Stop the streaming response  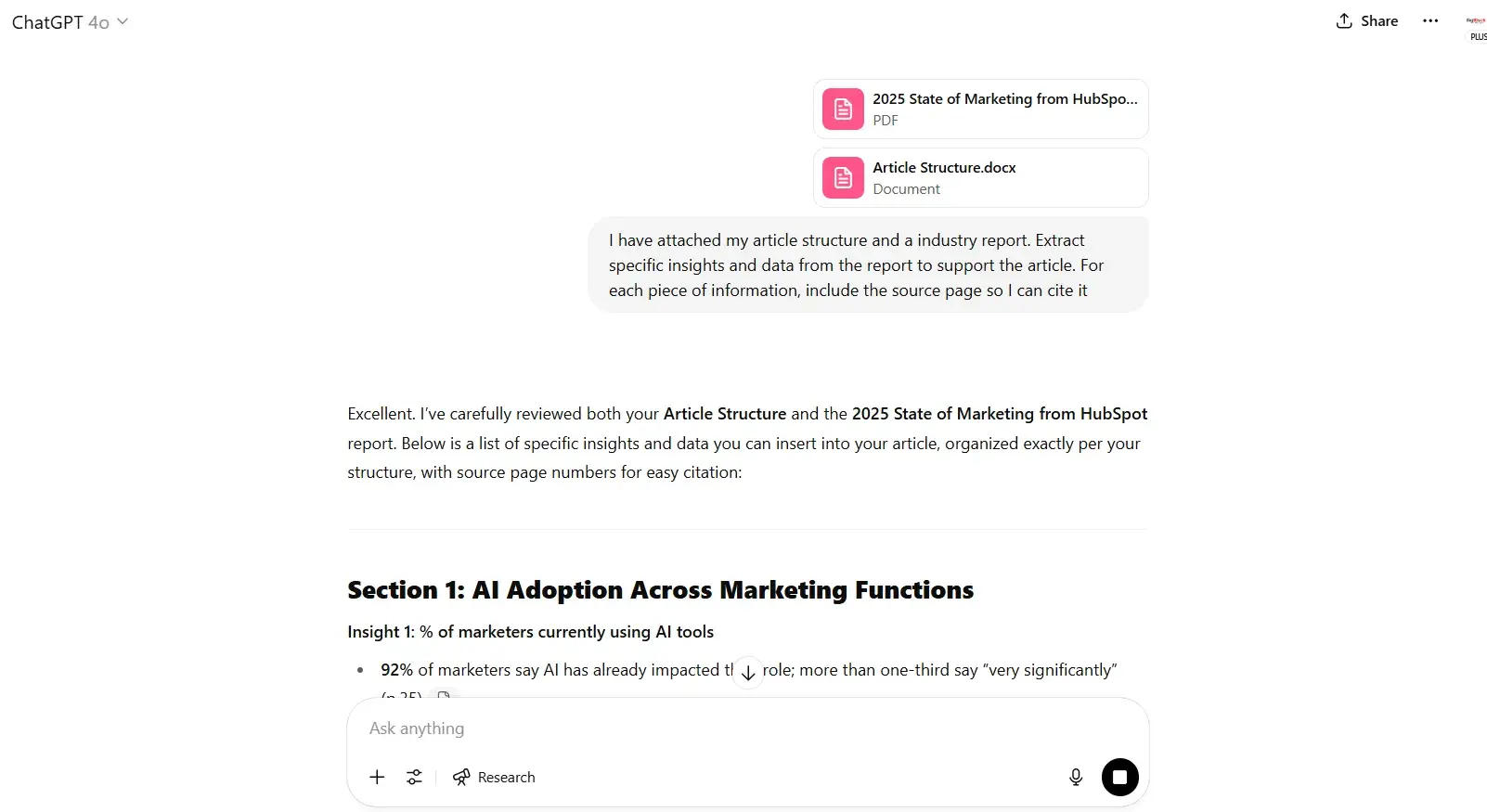pyautogui.click(x=1119, y=777)
